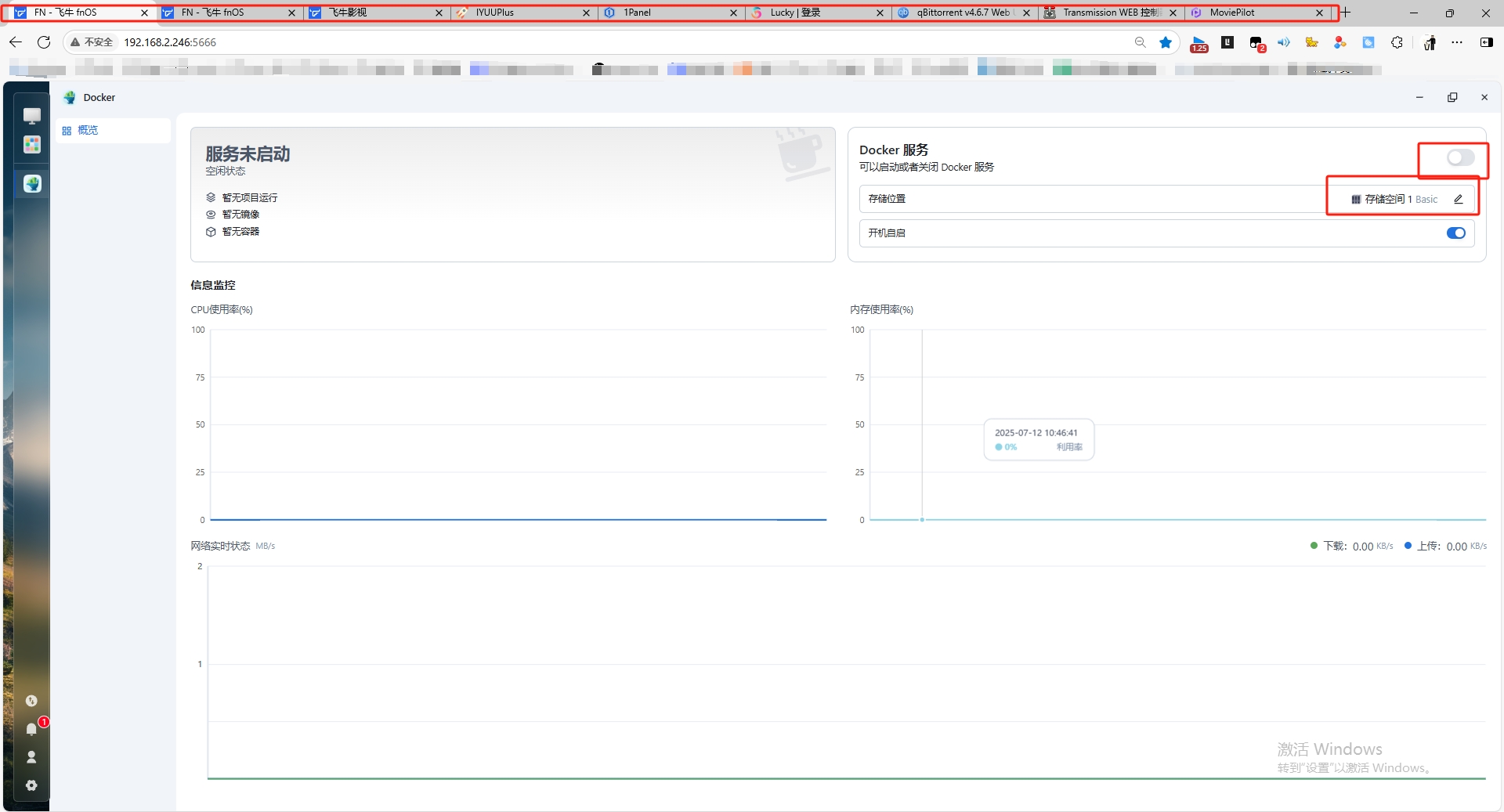The image size is (1504, 812).
Task: Open the 概览 overview menu item
Action: [88, 131]
